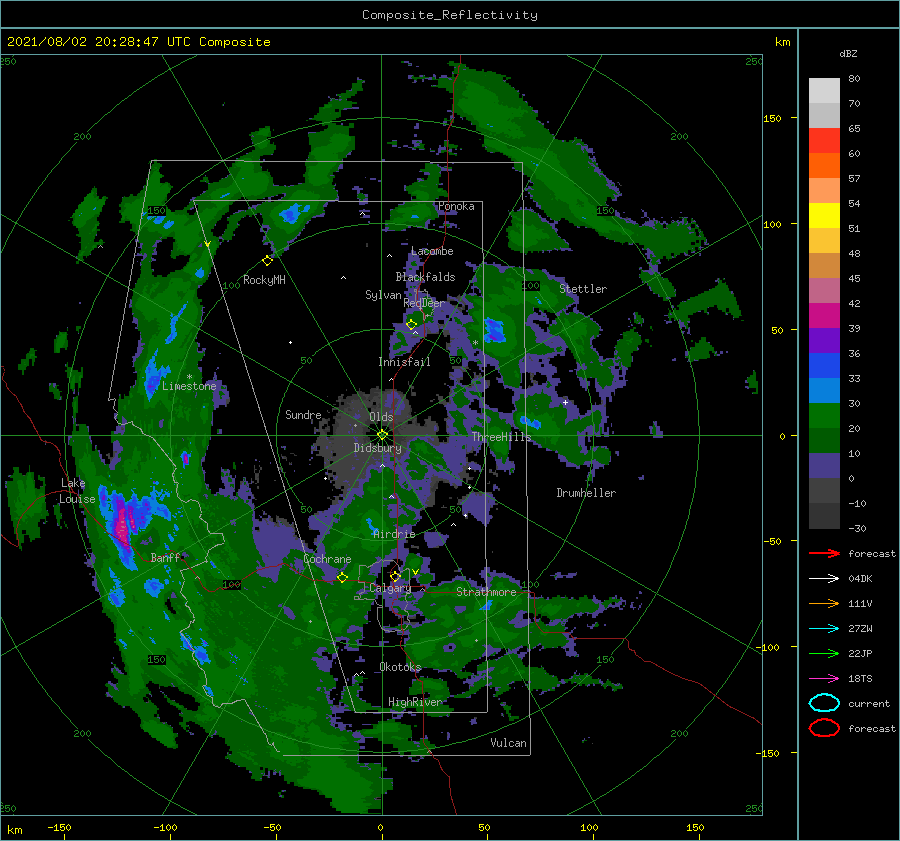This screenshot has width=900, height=841.
Task: Click the 70 dBZ light gray swatch
Action: [824, 115]
